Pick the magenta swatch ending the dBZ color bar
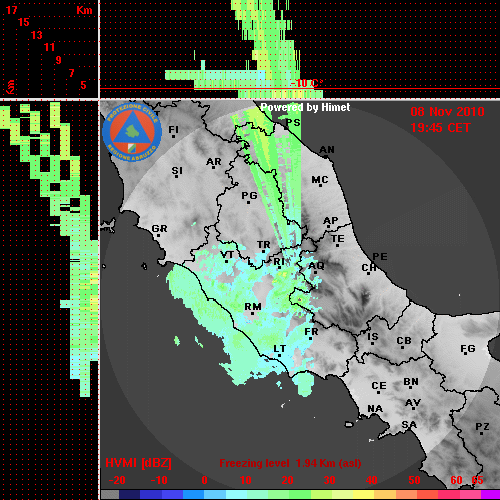This screenshot has width=500, height=500. coord(490,495)
